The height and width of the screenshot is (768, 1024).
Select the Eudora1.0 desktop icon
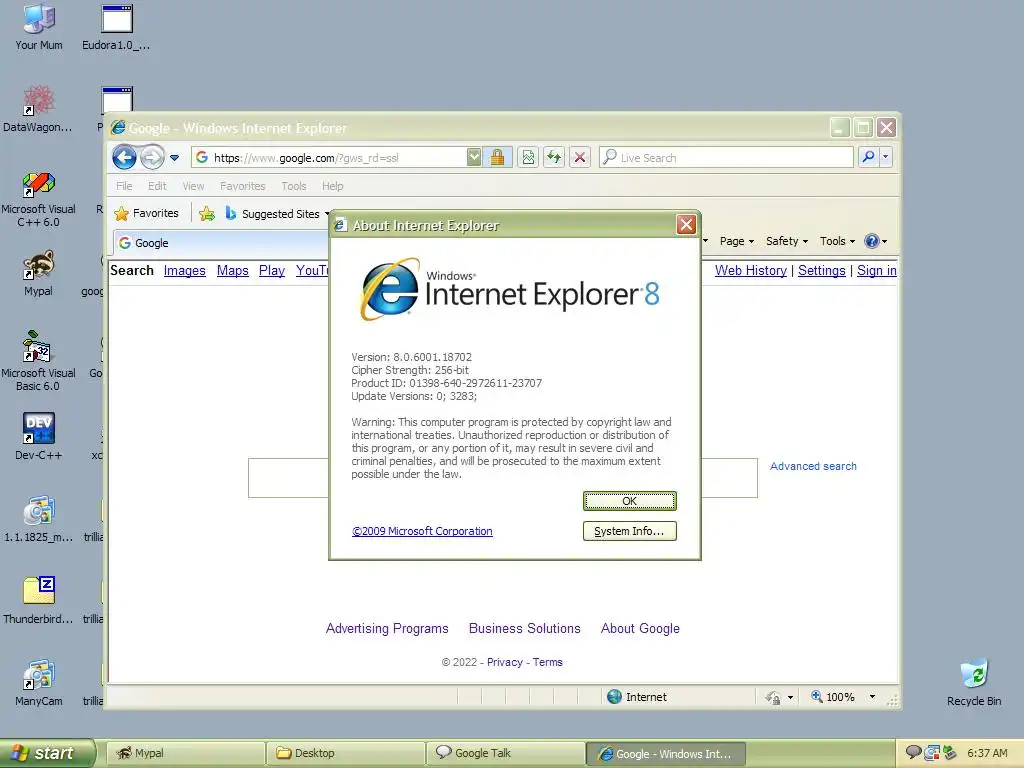pos(116,27)
